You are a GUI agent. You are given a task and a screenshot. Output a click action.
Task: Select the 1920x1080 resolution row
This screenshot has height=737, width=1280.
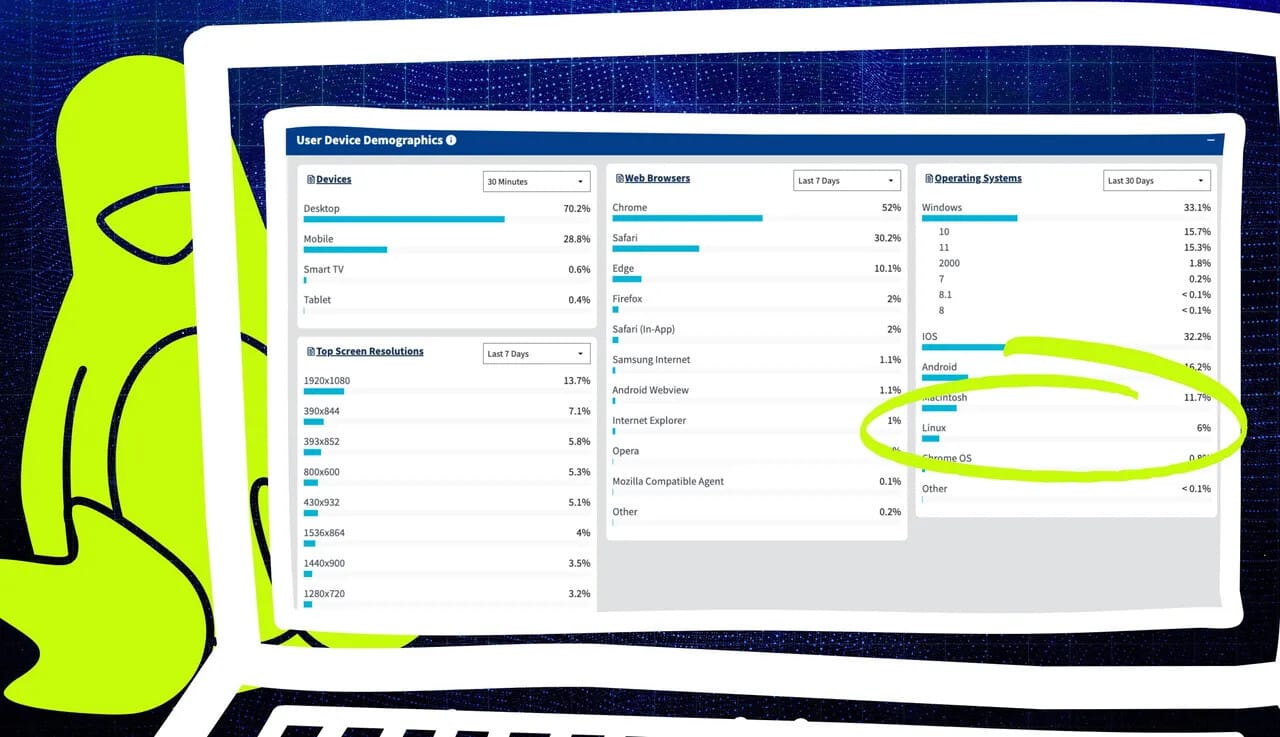tap(447, 385)
